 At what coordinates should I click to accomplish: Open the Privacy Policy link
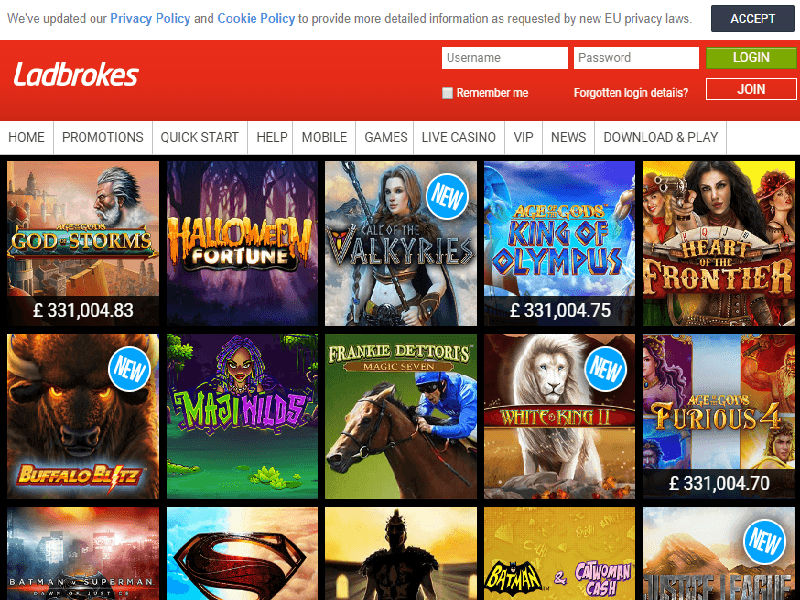150,19
